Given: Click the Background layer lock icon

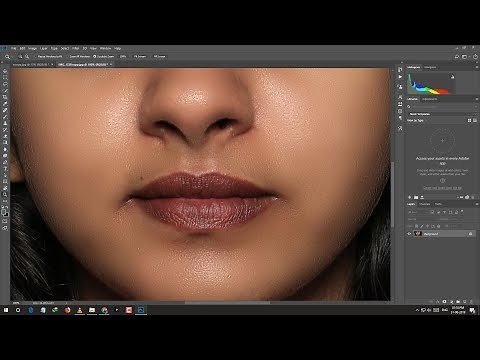Looking at the screenshot, I should pos(470,234).
